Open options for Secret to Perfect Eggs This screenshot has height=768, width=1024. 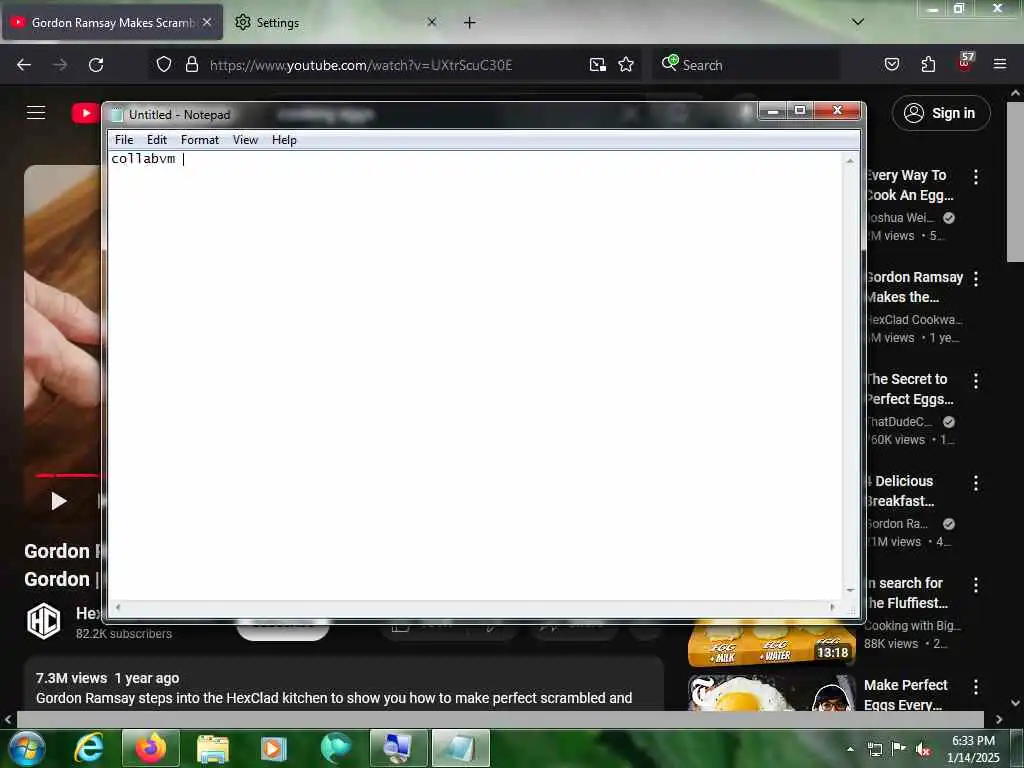click(x=976, y=381)
